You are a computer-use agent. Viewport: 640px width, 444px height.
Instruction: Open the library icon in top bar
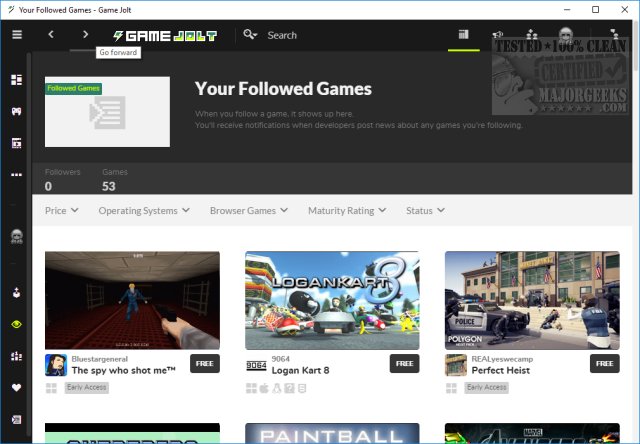463,35
